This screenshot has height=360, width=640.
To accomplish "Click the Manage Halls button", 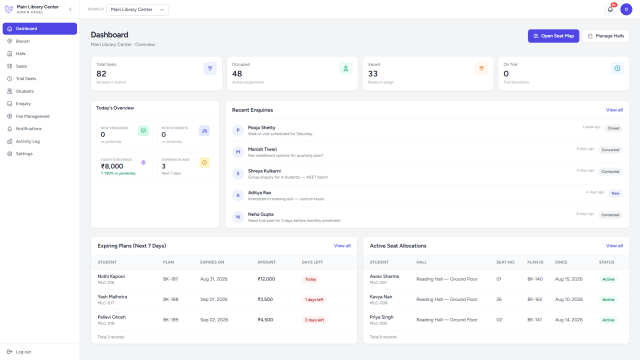I will [606, 36].
